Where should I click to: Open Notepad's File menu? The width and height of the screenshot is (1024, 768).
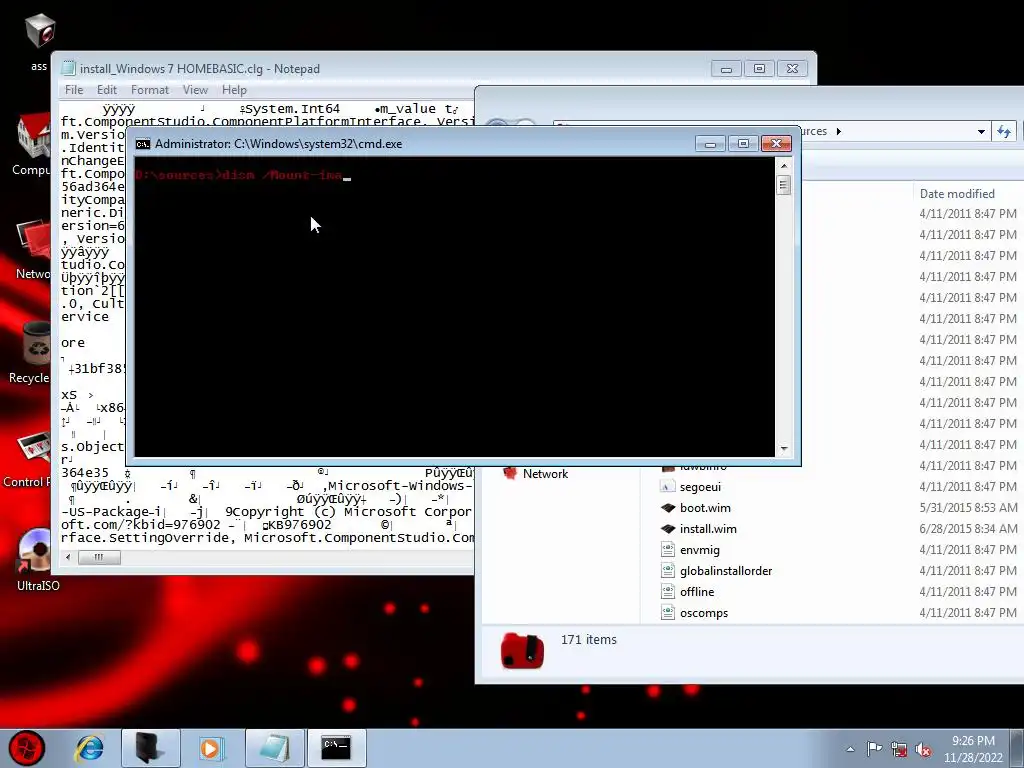[x=74, y=90]
